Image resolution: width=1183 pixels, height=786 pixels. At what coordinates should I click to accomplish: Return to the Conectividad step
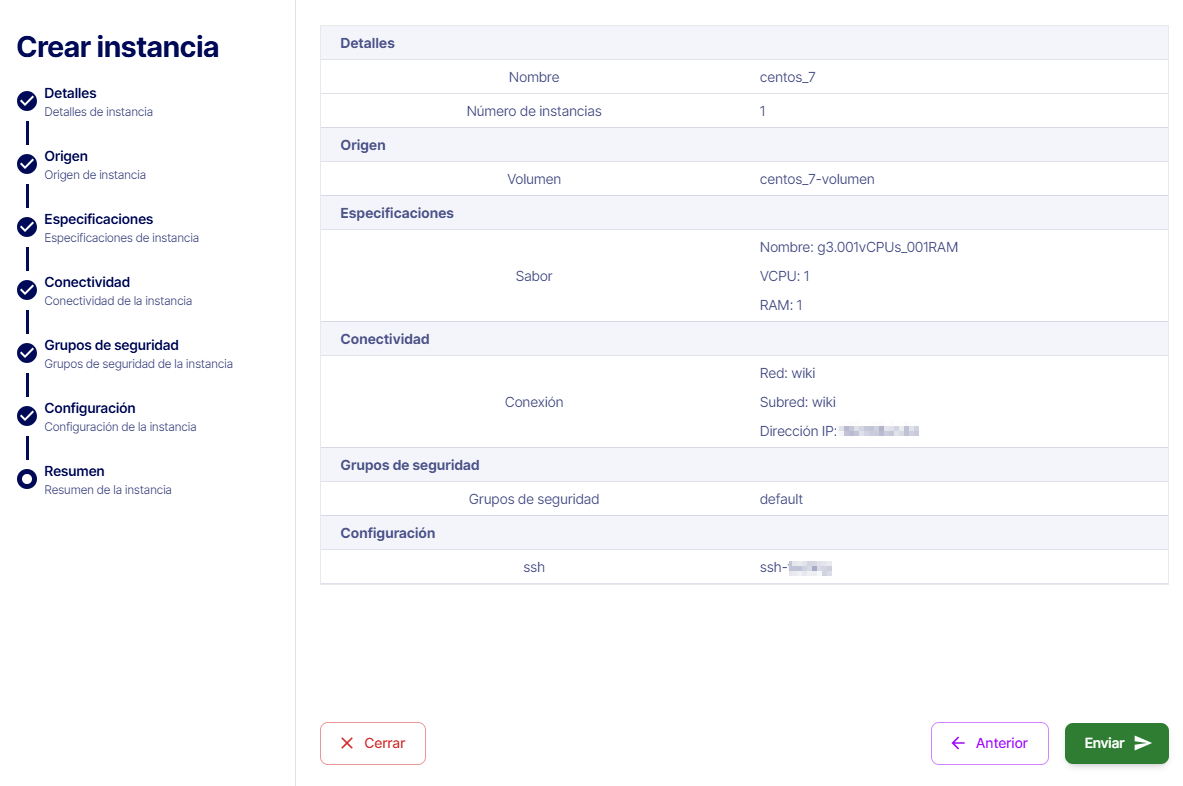(87, 282)
